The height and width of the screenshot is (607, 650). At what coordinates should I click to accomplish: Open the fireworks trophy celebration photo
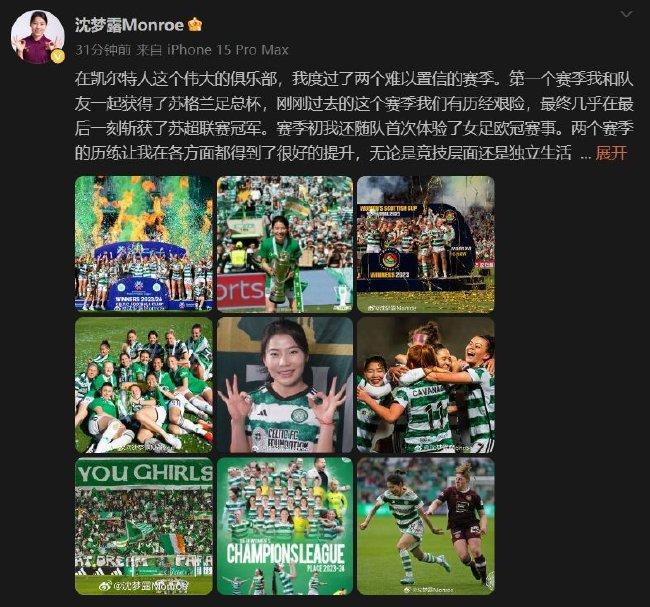point(144,244)
